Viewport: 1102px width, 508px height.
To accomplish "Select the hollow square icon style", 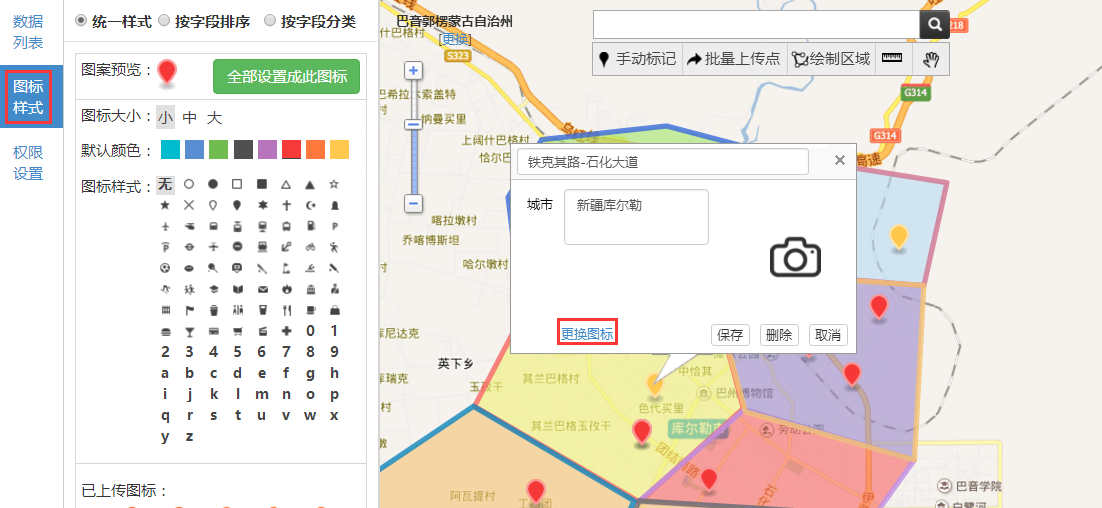I will click(237, 184).
